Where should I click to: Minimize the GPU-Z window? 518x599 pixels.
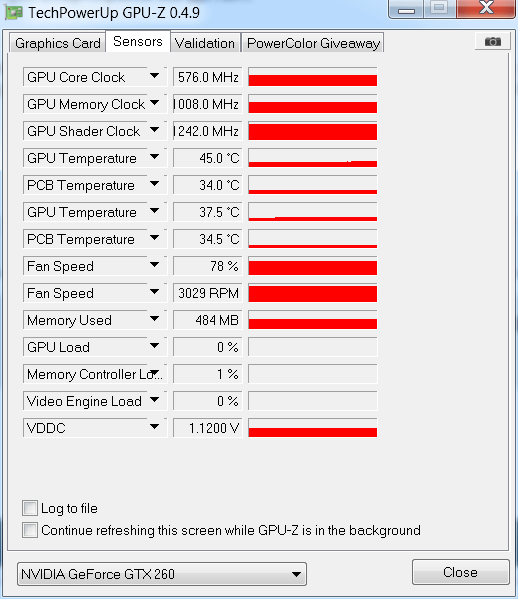pyautogui.click(x=406, y=9)
